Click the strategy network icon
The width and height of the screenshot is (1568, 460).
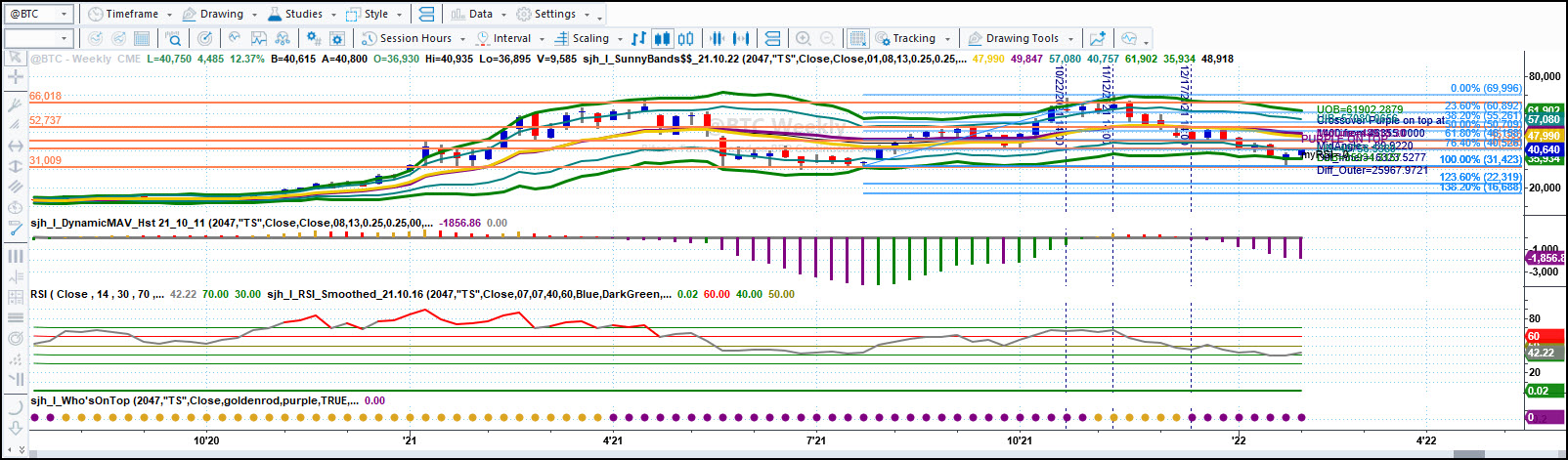(283, 38)
